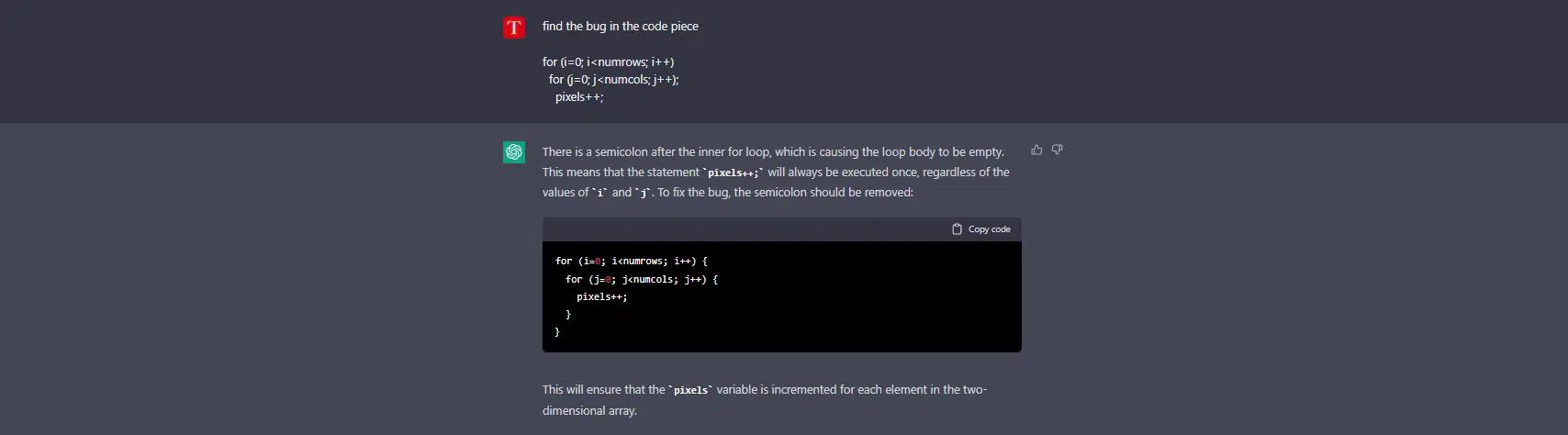The image size is (1568, 435).
Task: Click the prompt text "find the bug in the code piece"
Action: click(621, 27)
